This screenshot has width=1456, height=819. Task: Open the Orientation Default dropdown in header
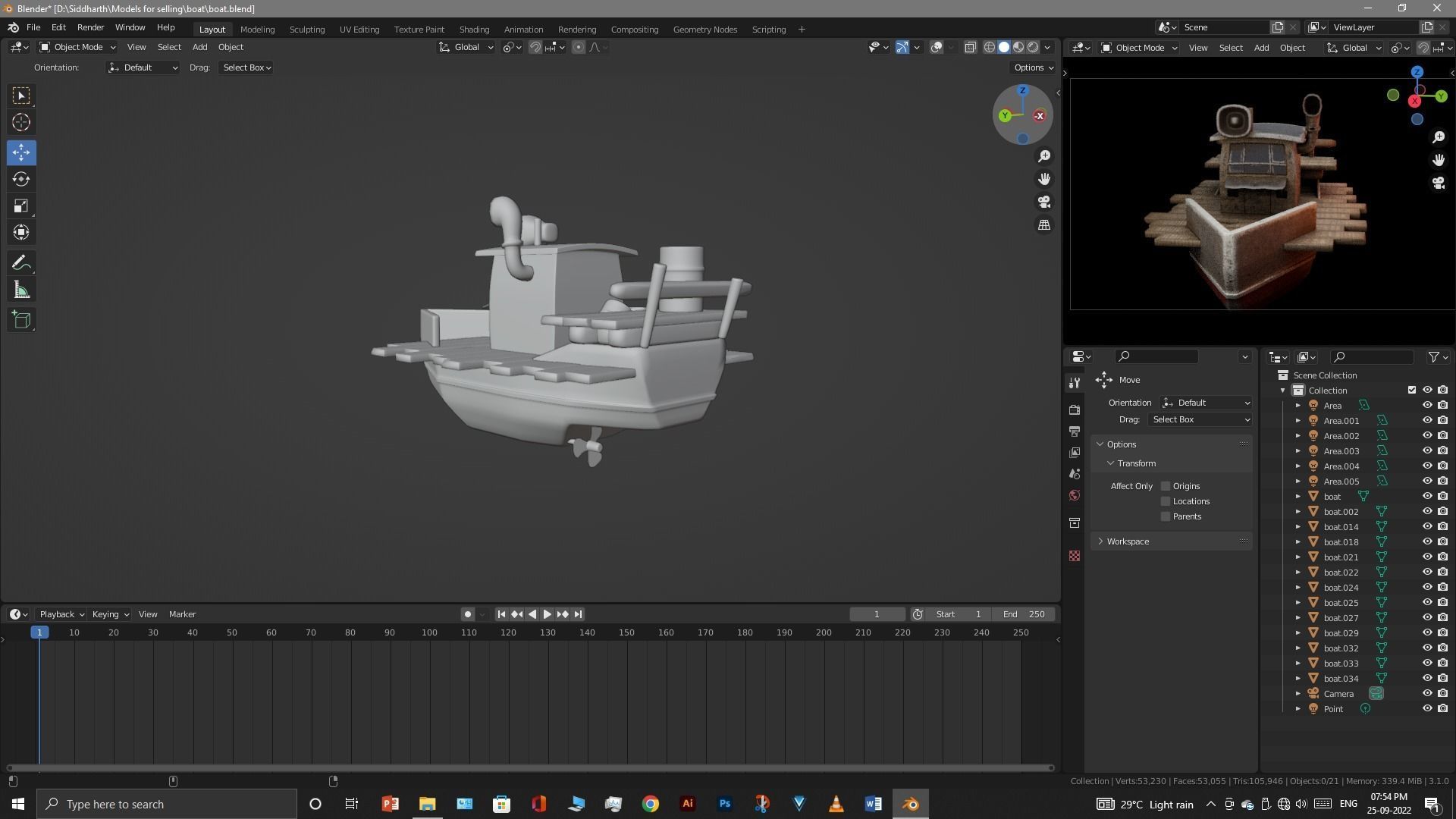click(x=143, y=67)
